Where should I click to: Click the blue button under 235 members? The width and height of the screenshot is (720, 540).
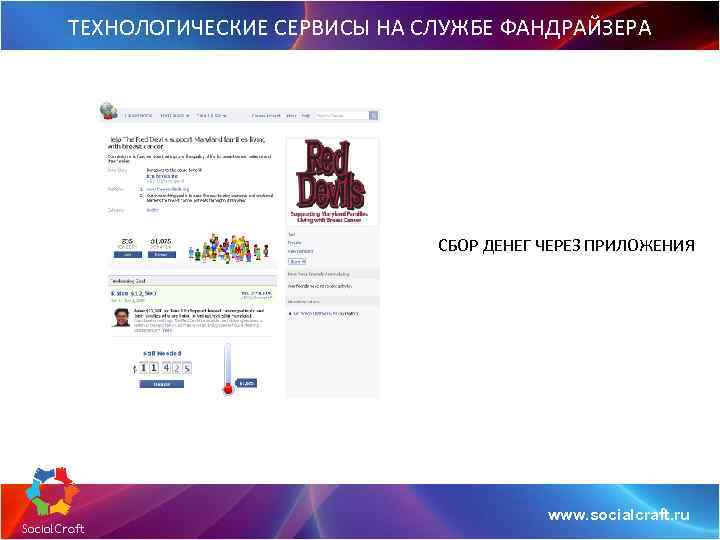pyautogui.click(x=128, y=255)
